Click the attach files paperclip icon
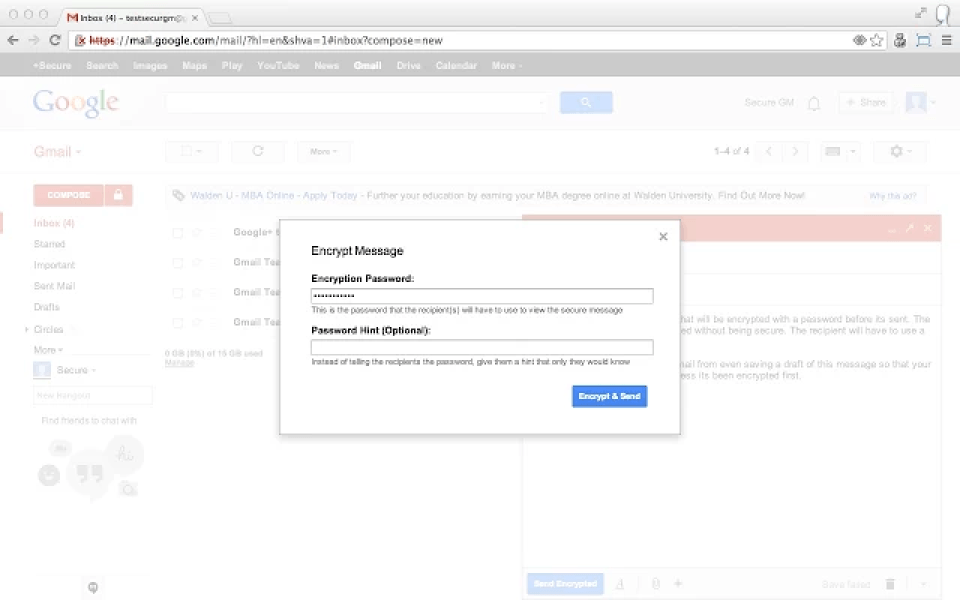The height and width of the screenshot is (600, 960). click(x=656, y=584)
